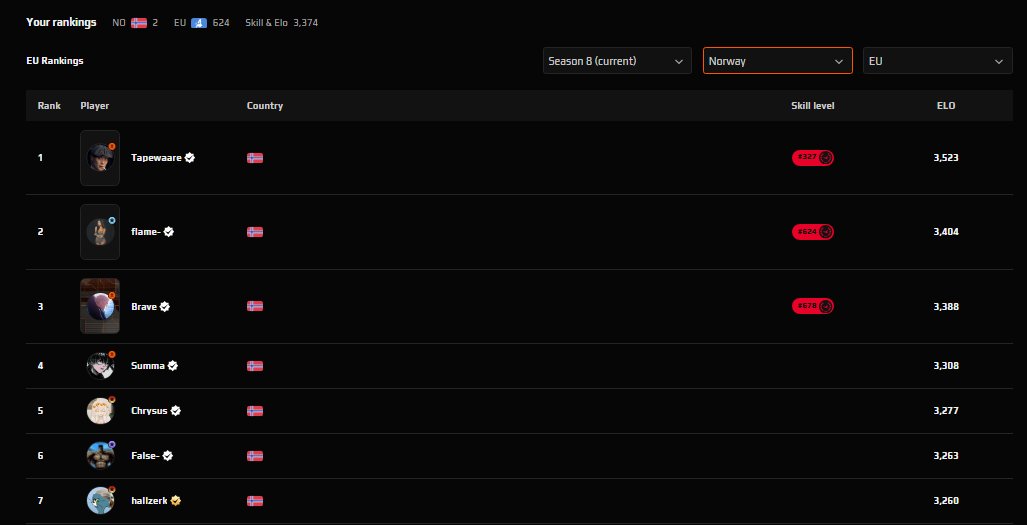Open Brave player profile link
Viewport: 1027px width, 525px height.
click(143, 306)
